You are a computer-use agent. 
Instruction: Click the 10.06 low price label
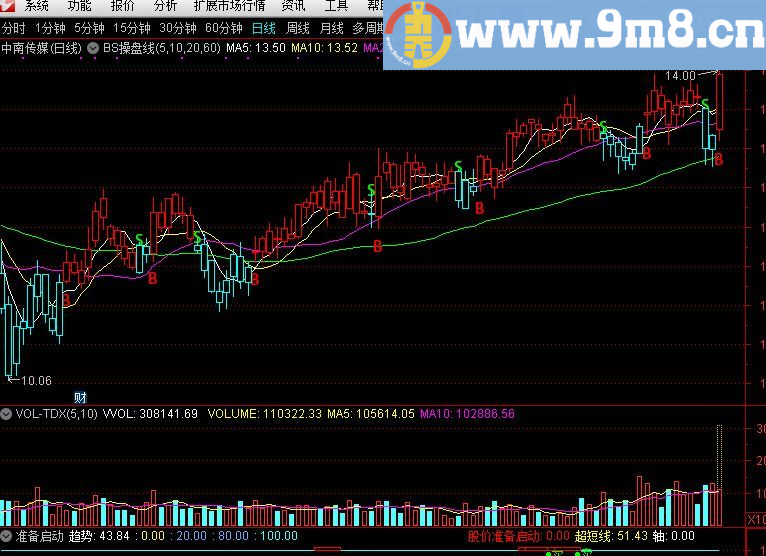point(36,381)
